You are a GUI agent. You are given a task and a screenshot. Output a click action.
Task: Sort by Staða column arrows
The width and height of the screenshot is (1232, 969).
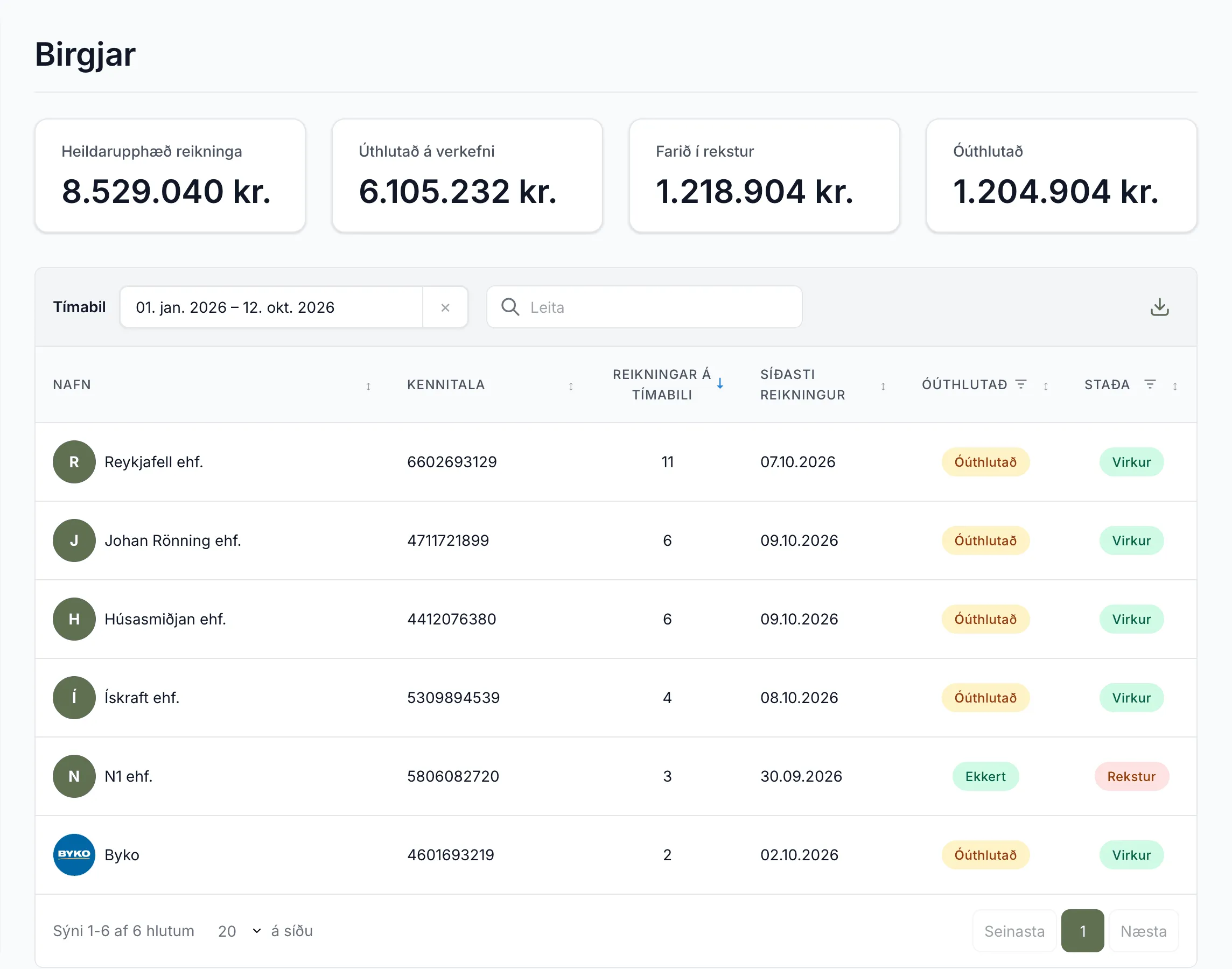click(x=1175, y=387)
